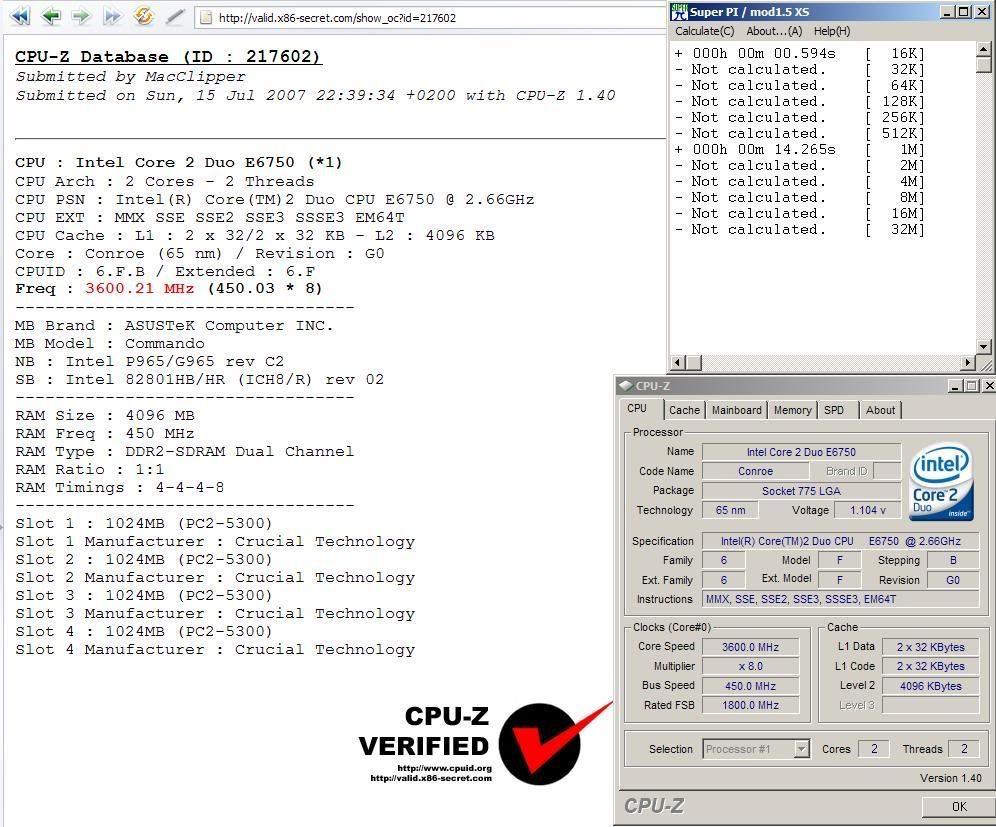Expand the Processor #1 selection dropdown
Screen dimensions: 996x827
802,749
